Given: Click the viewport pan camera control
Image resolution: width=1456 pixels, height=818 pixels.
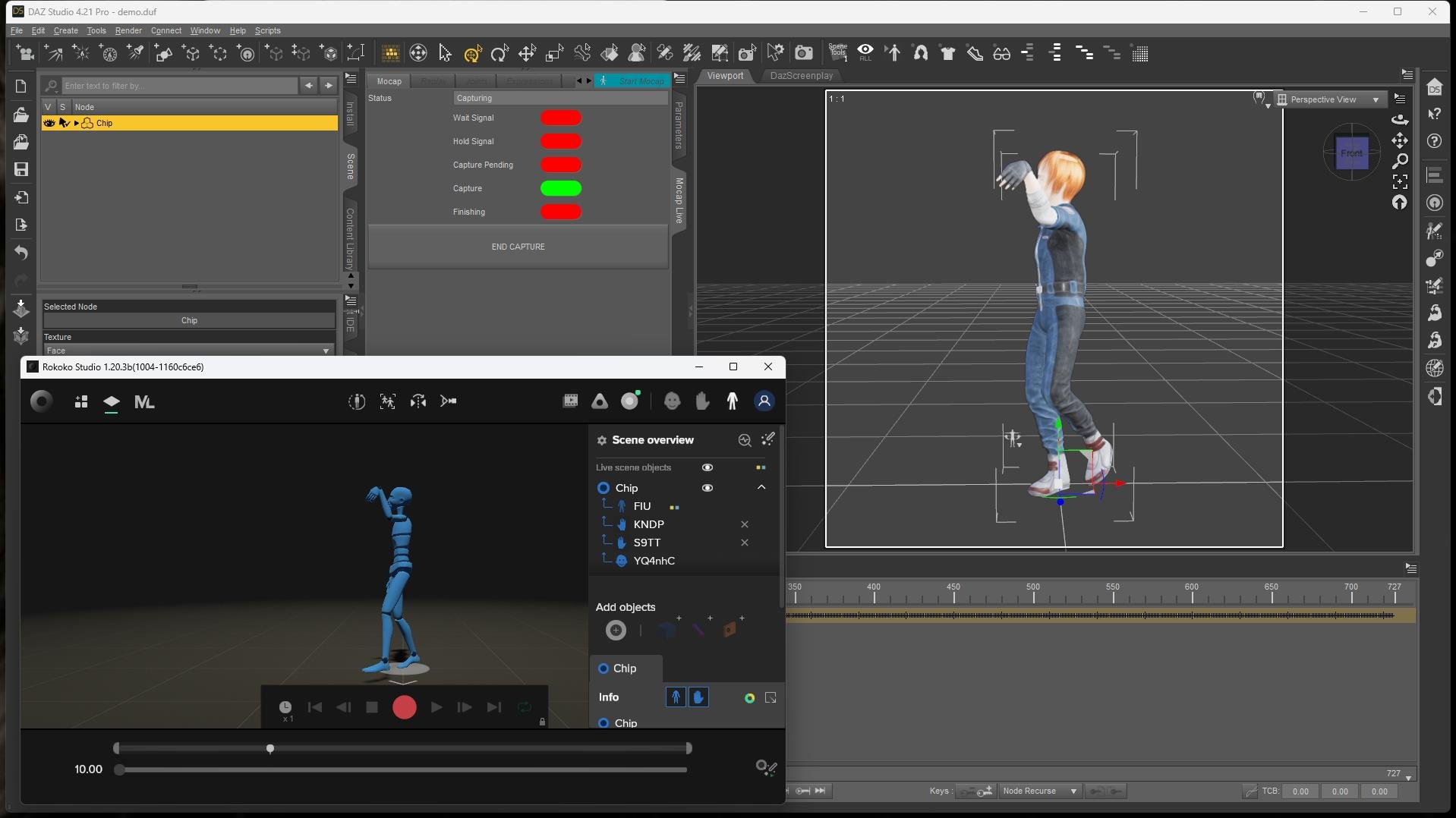Looking at the screenshot, I should click(1400, 140).
